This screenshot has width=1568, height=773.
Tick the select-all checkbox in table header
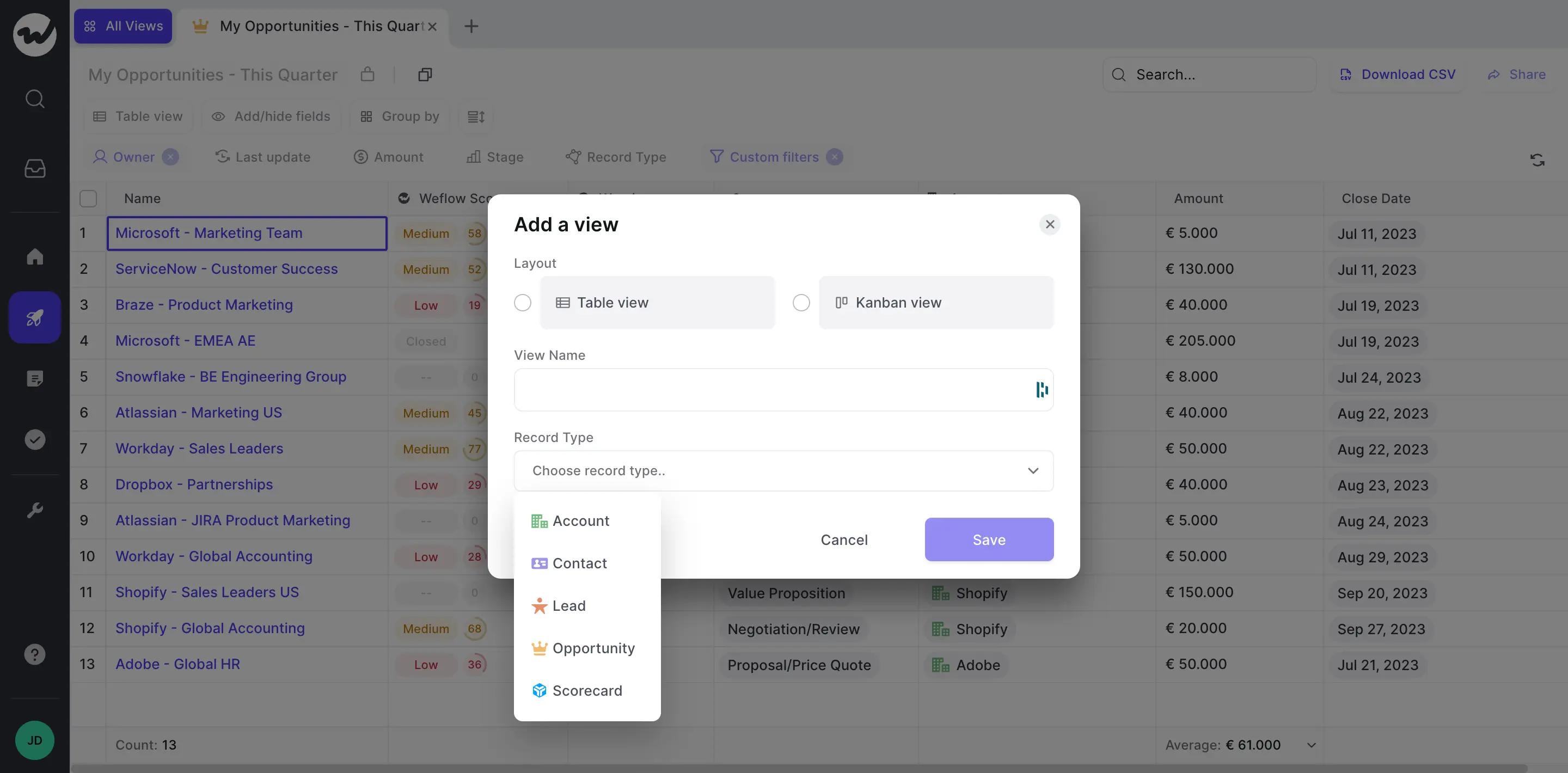pos(88,199)
